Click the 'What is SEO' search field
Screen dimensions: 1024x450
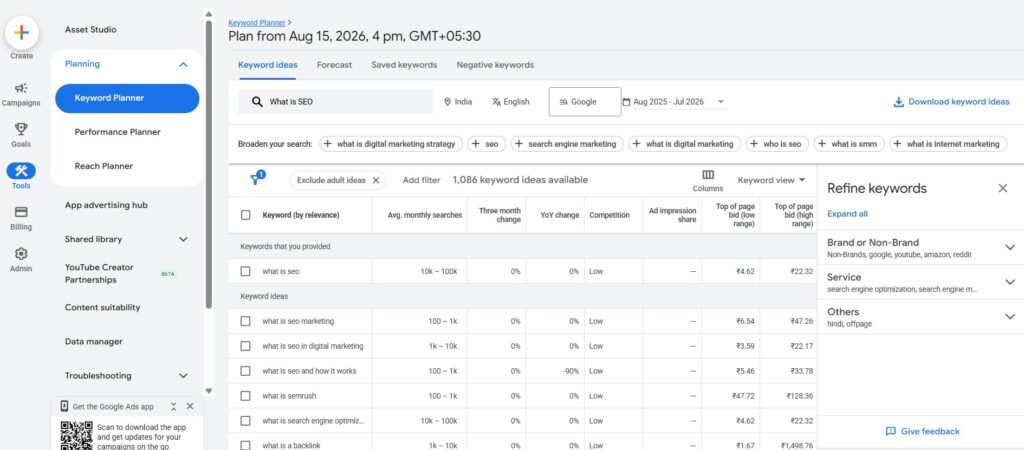pos(336,102)
